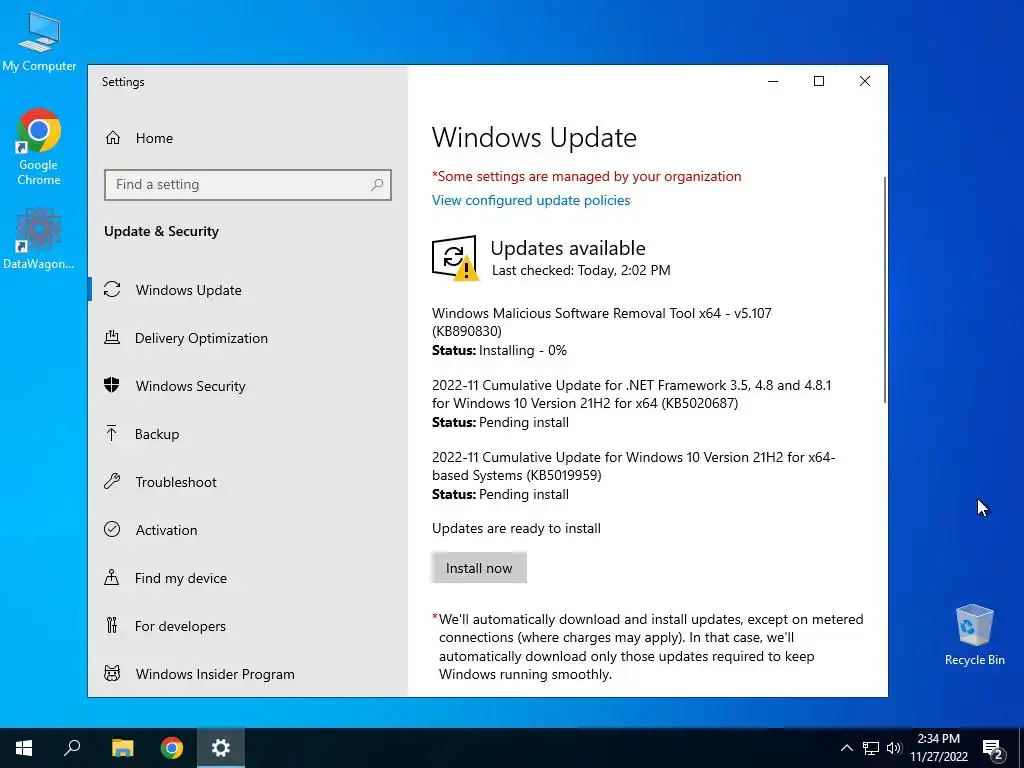Click 'Status: Installing - 0%' text
This screenshot has width=1024, height=768.
[499, 350]
